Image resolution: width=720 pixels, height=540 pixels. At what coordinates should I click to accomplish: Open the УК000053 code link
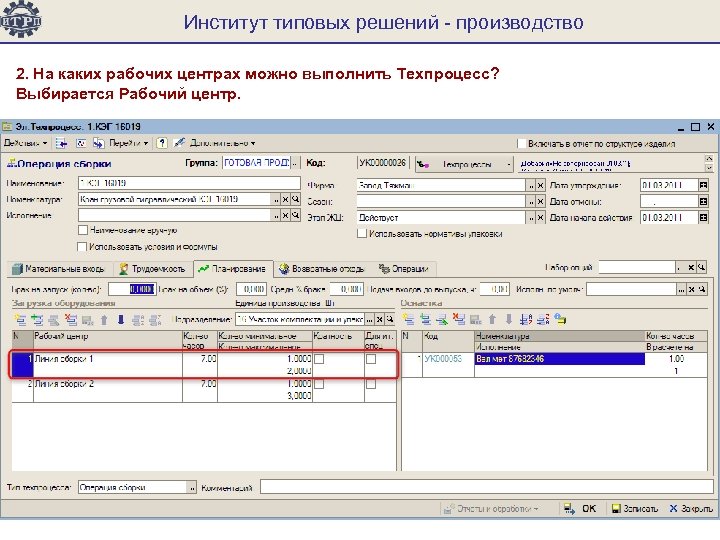click(x=443, y=359)
